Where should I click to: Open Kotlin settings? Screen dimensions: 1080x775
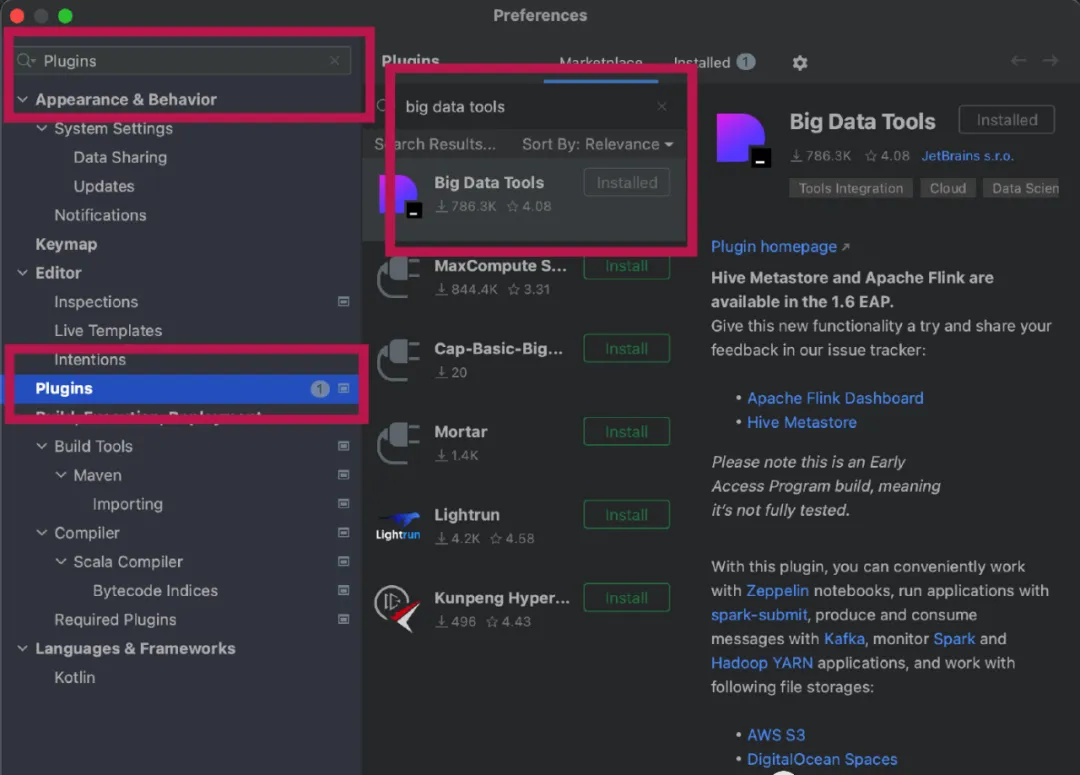(74, 677)
